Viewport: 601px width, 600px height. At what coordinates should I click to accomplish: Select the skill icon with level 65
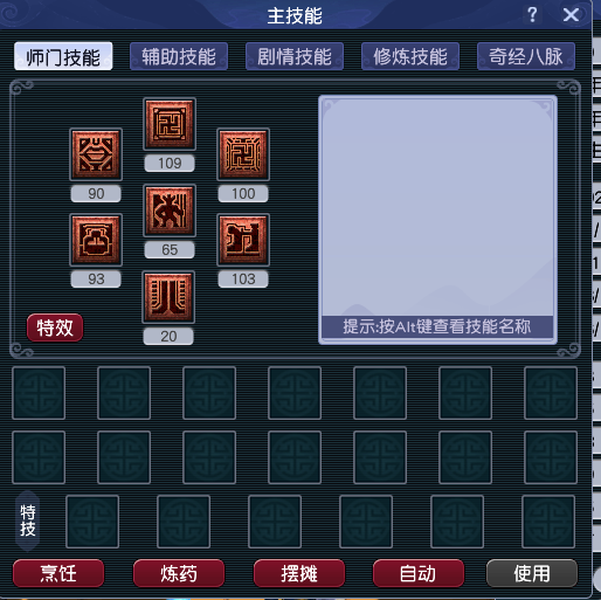tap(169, 210)
